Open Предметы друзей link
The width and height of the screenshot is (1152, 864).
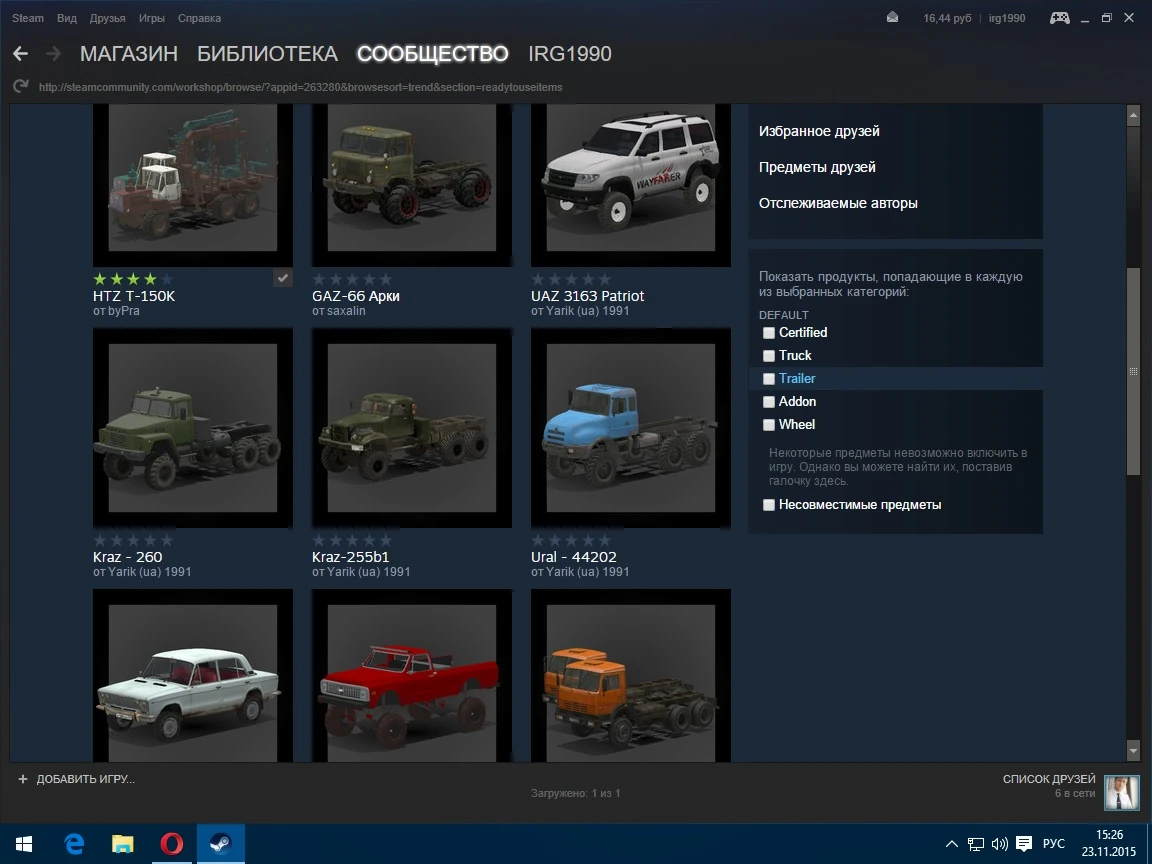[x=816, y=167]
